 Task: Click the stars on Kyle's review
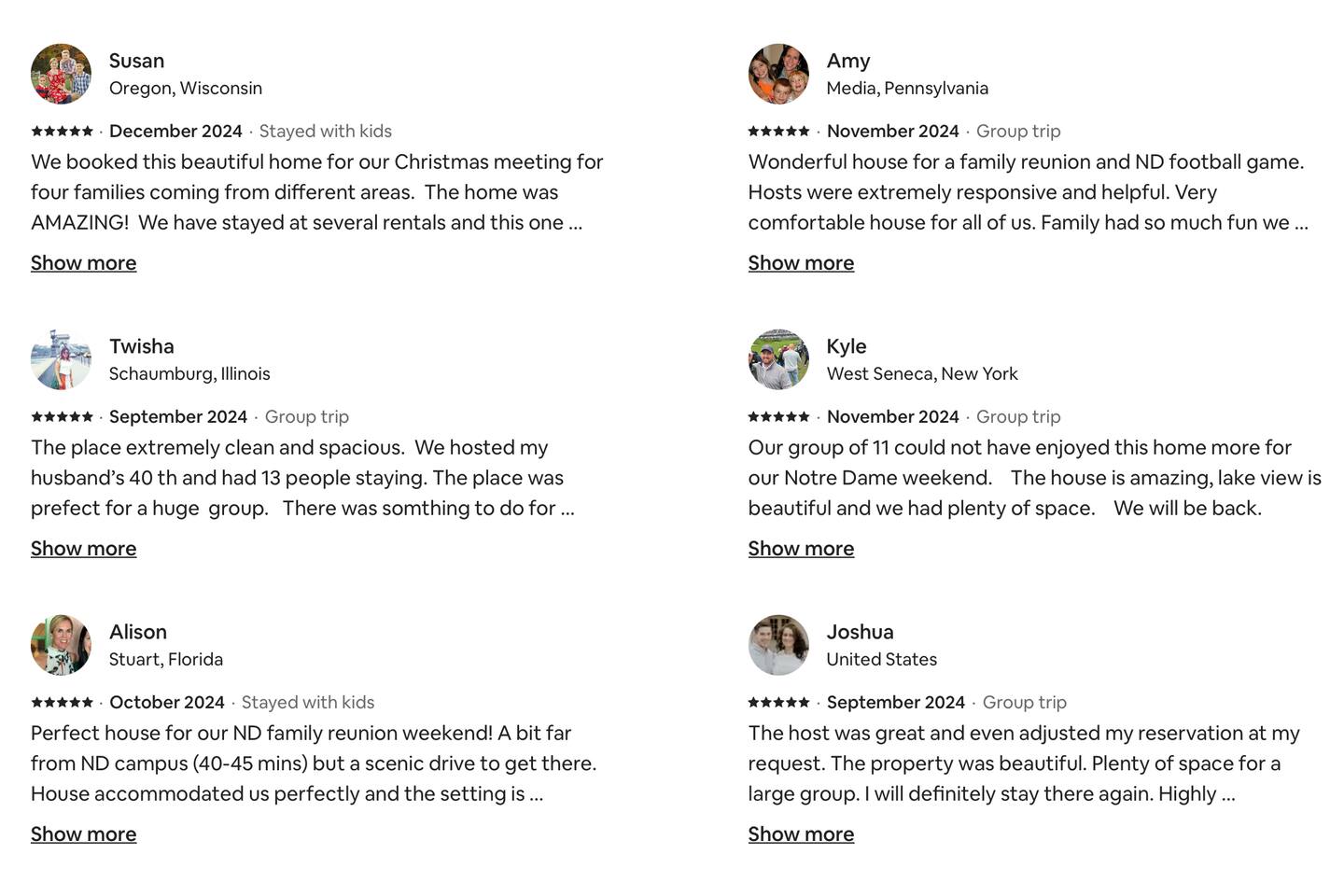(x=778, y=417)
